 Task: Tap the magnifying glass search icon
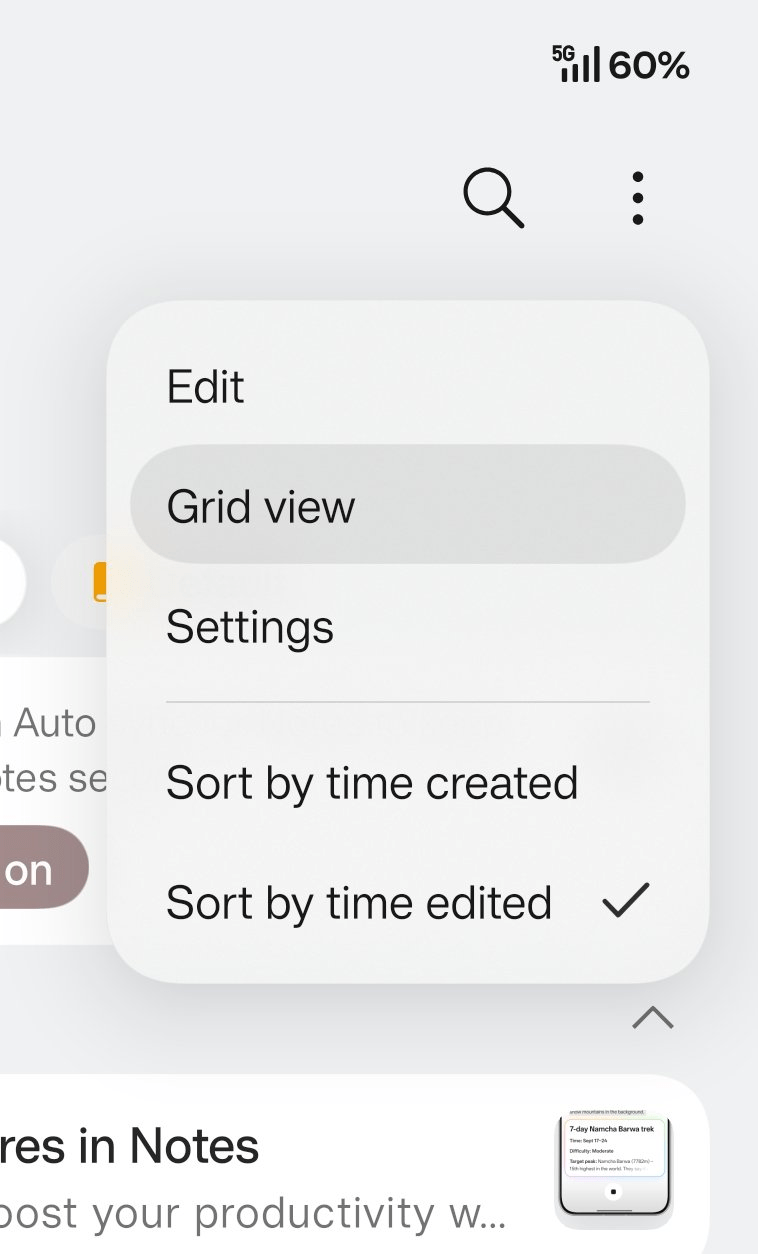coord(494,198)
